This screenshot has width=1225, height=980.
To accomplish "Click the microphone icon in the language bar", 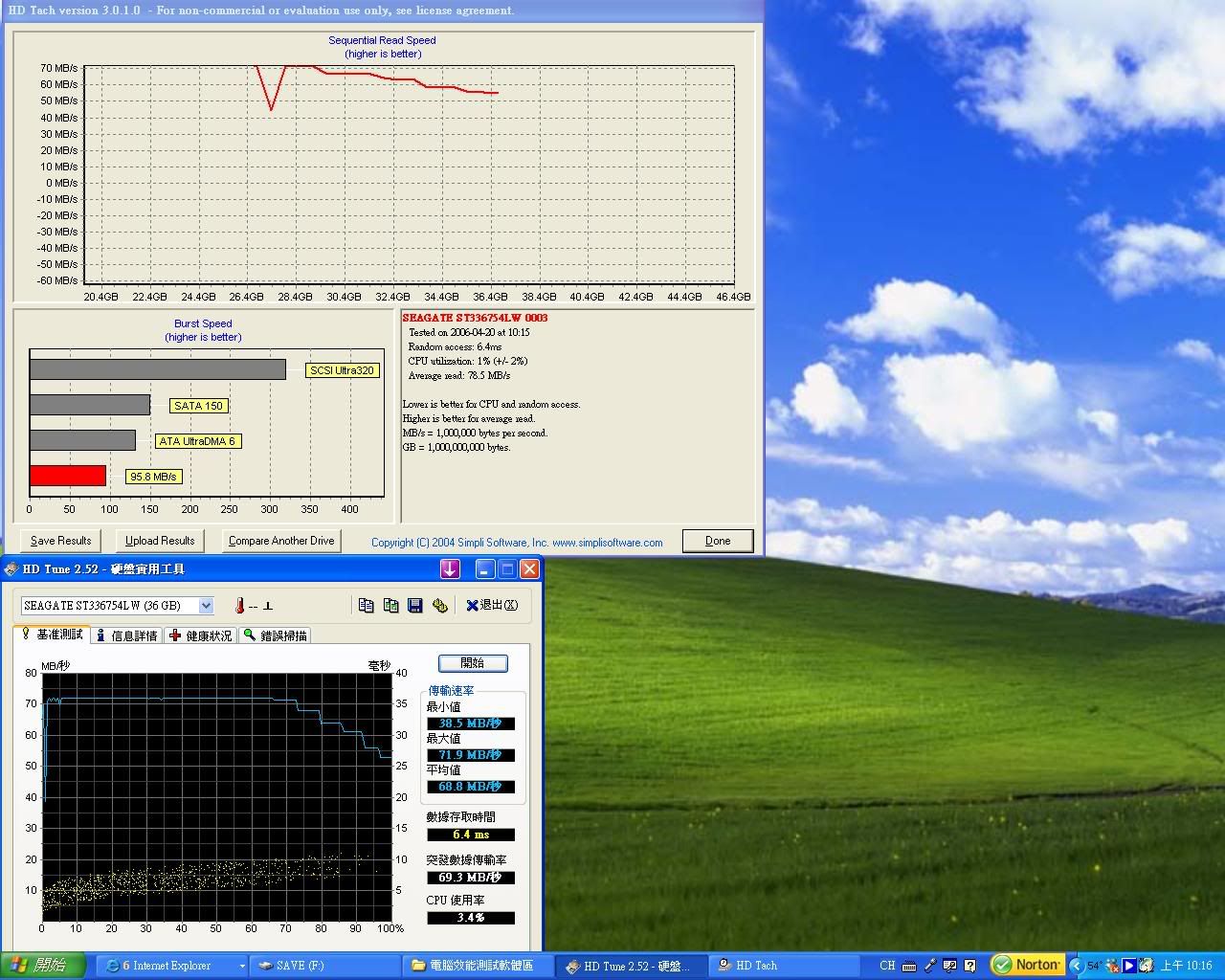I will [x=929, y=966].
